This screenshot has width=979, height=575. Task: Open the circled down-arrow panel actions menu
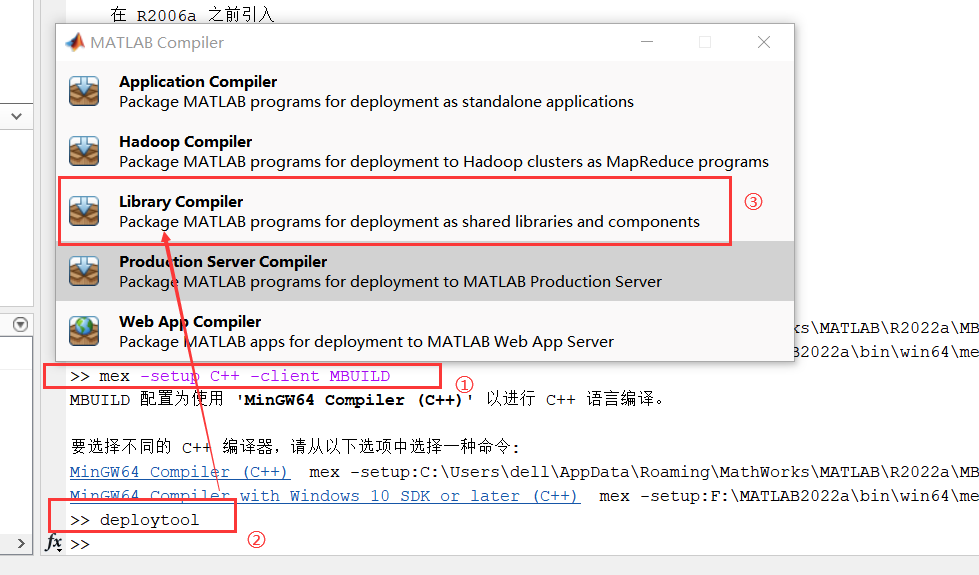click(21, 325)
